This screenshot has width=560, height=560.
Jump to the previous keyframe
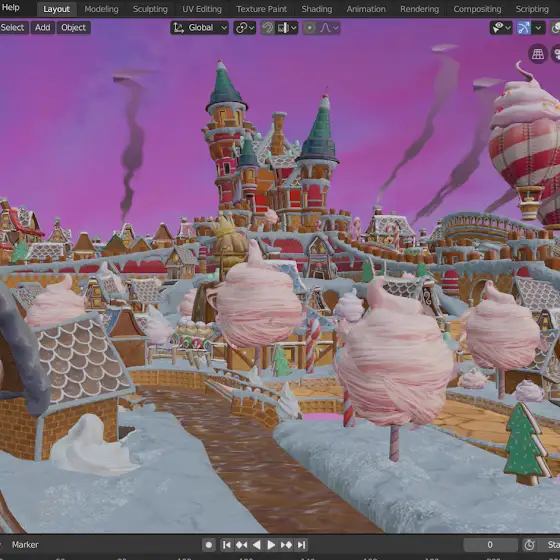pos(241,545)
